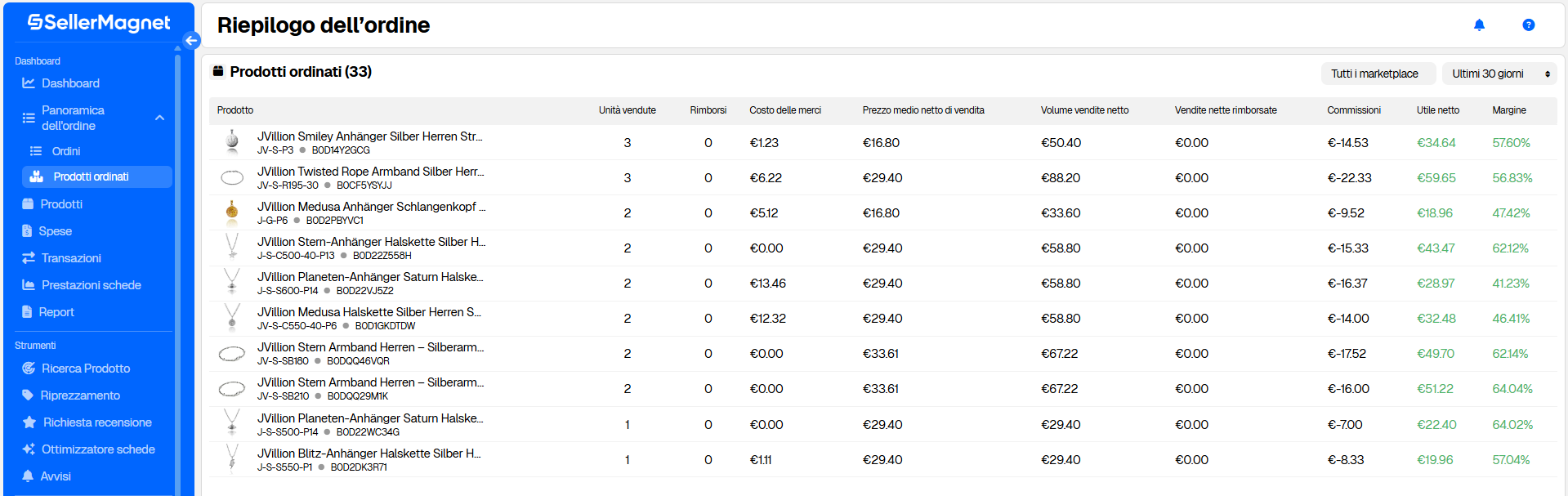1568x496 pixels.
Task: Select Dashboard in the sidebar
Action: (x=70, y=83)
